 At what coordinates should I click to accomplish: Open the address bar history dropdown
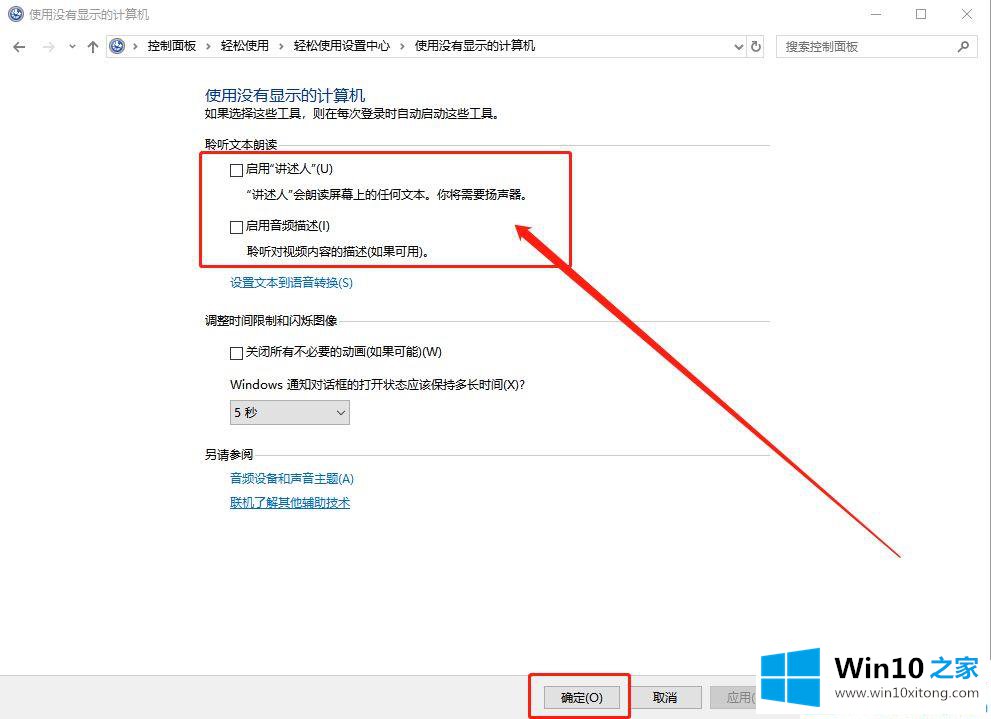[738, 47]
